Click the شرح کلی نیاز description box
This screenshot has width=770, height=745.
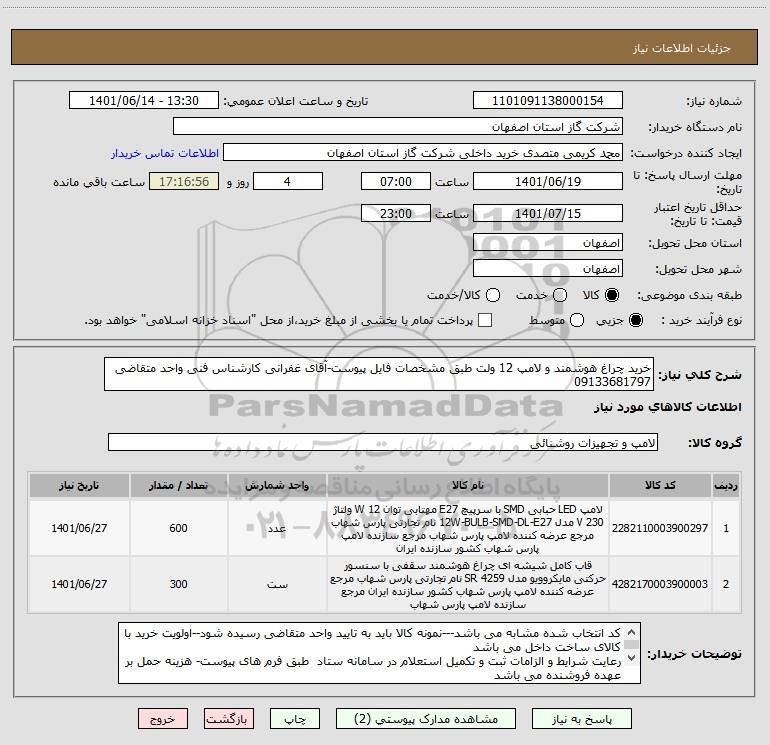[x=379, y=374]
